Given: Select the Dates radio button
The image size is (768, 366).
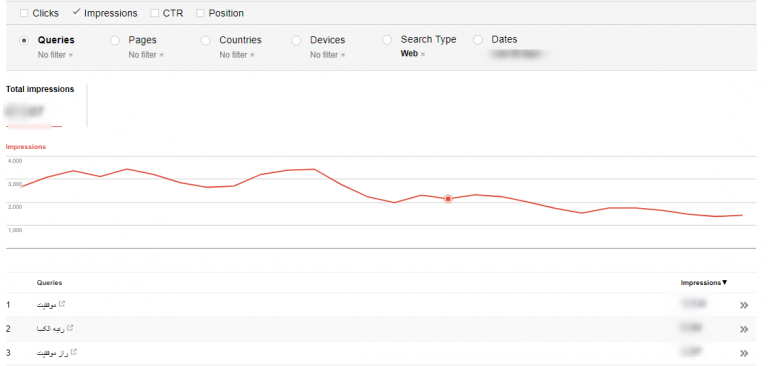Looking at the screenshot, I should coord(478,40).
